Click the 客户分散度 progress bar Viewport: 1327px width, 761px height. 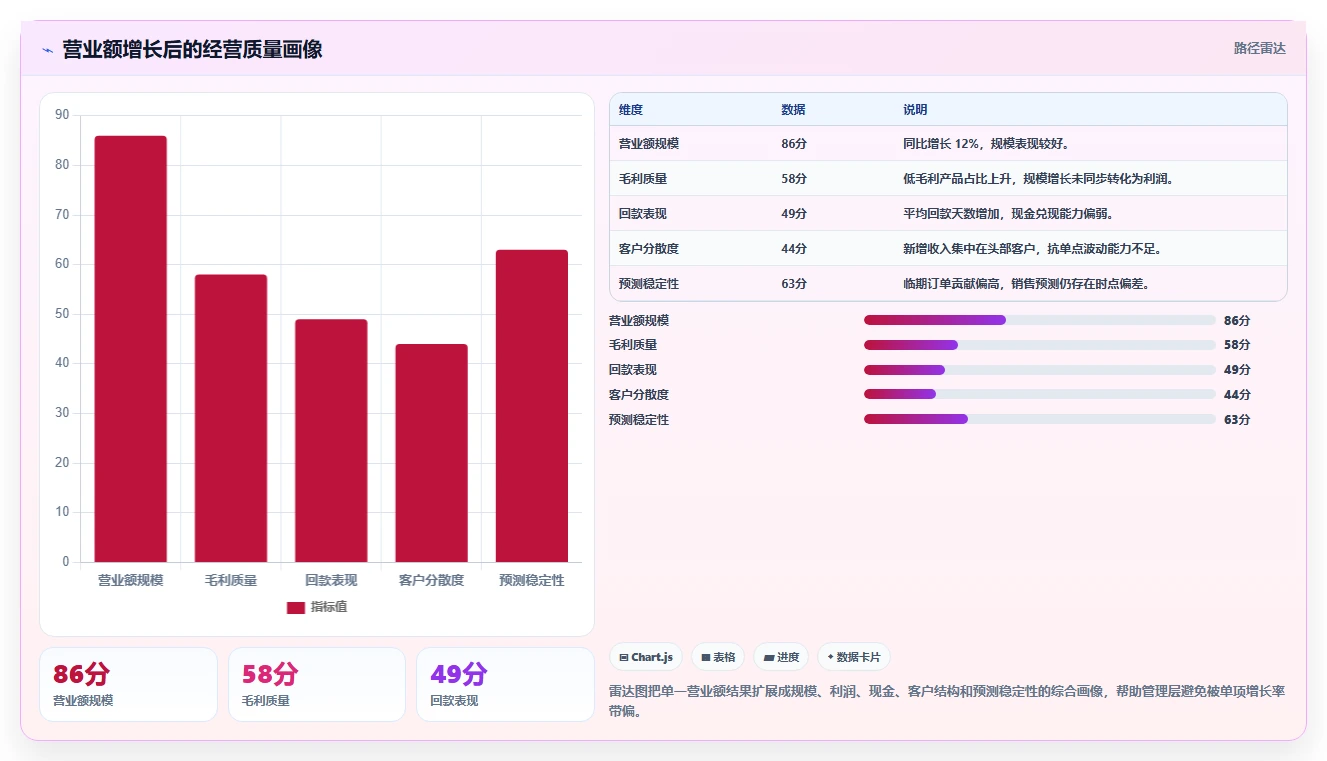click(x=1040, y=394)
